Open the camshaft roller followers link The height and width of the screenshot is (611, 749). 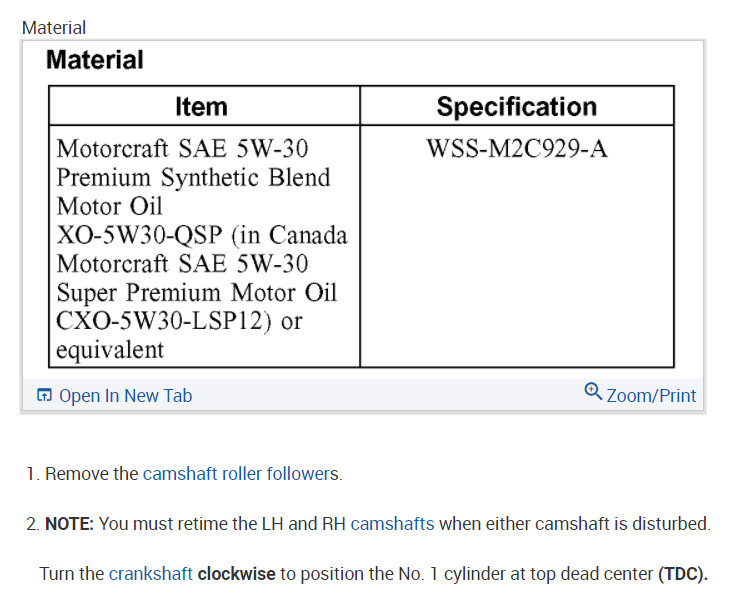(x=241, y=474)
